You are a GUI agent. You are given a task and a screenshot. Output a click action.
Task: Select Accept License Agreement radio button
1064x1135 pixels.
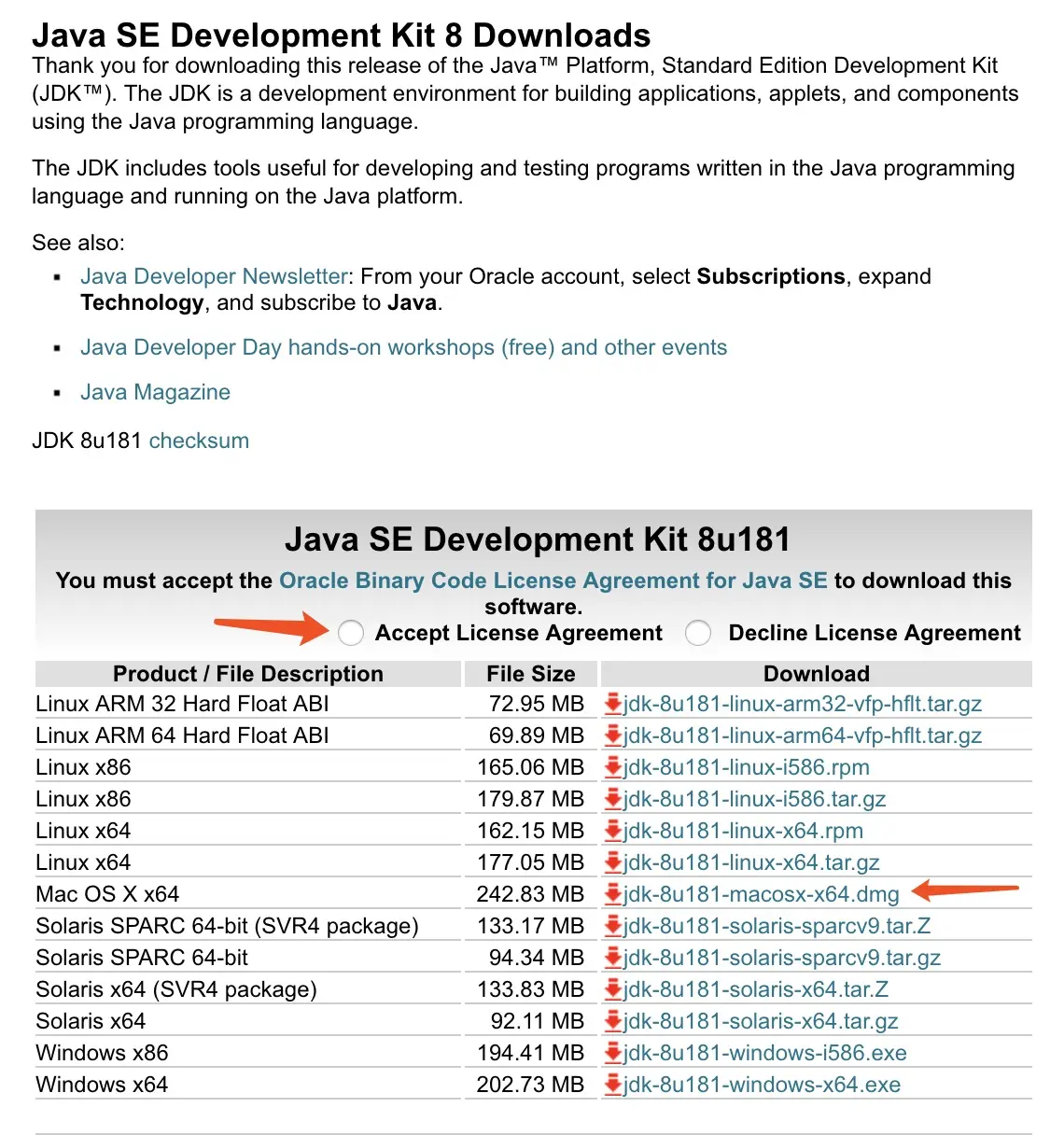tap(351, 633)
